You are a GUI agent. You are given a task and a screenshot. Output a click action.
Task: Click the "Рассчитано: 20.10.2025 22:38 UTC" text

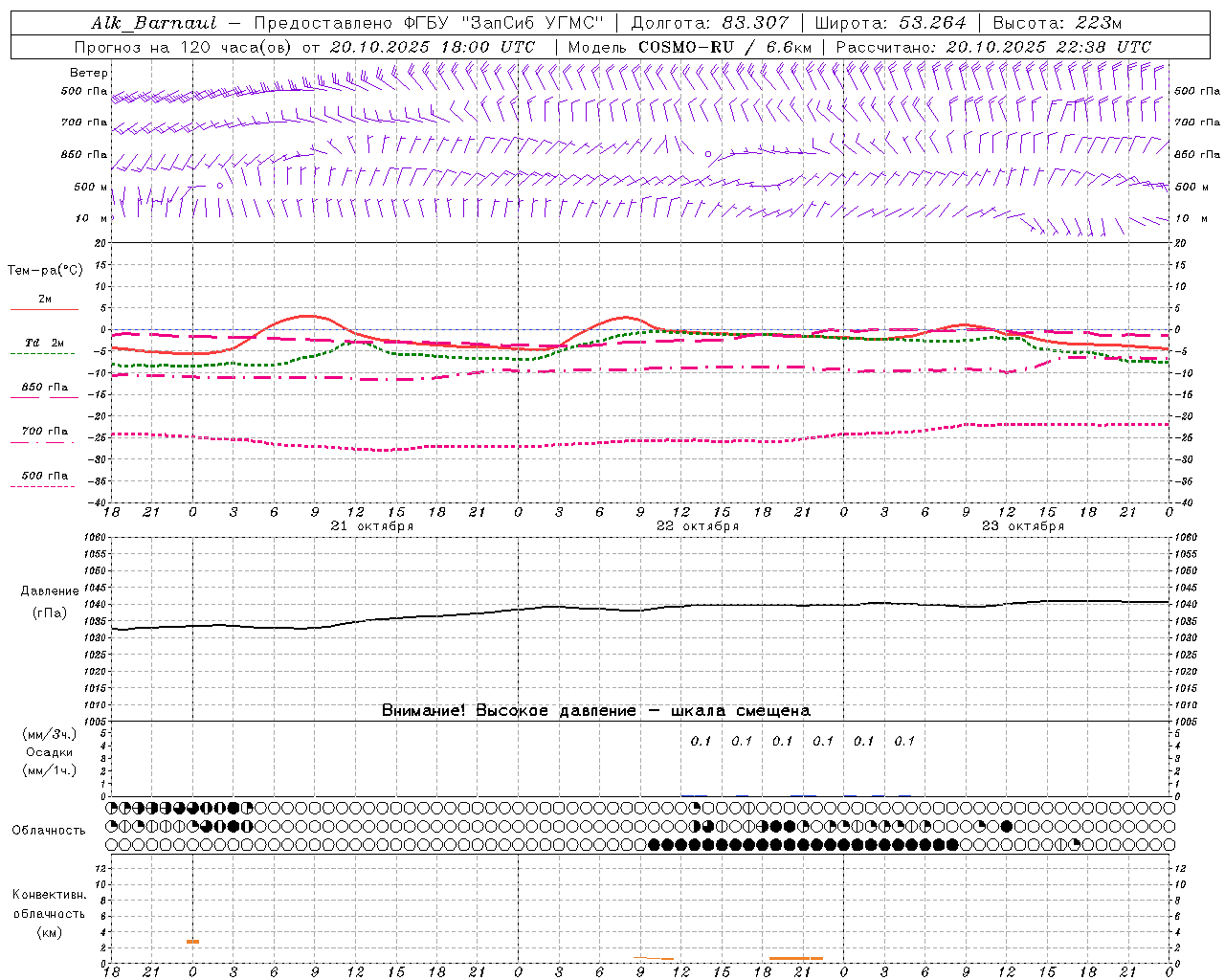point(993,47)
